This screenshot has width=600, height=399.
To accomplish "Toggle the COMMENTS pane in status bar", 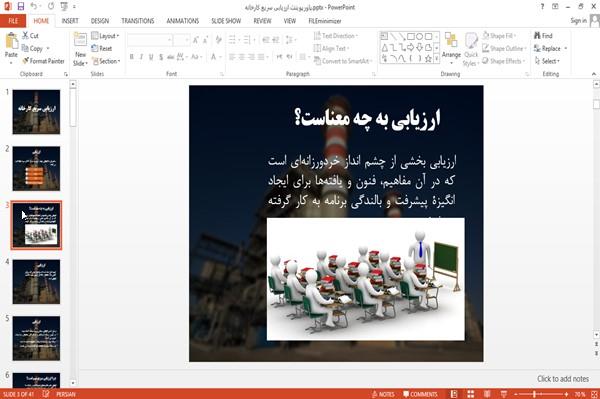I will tap(420, 394).
